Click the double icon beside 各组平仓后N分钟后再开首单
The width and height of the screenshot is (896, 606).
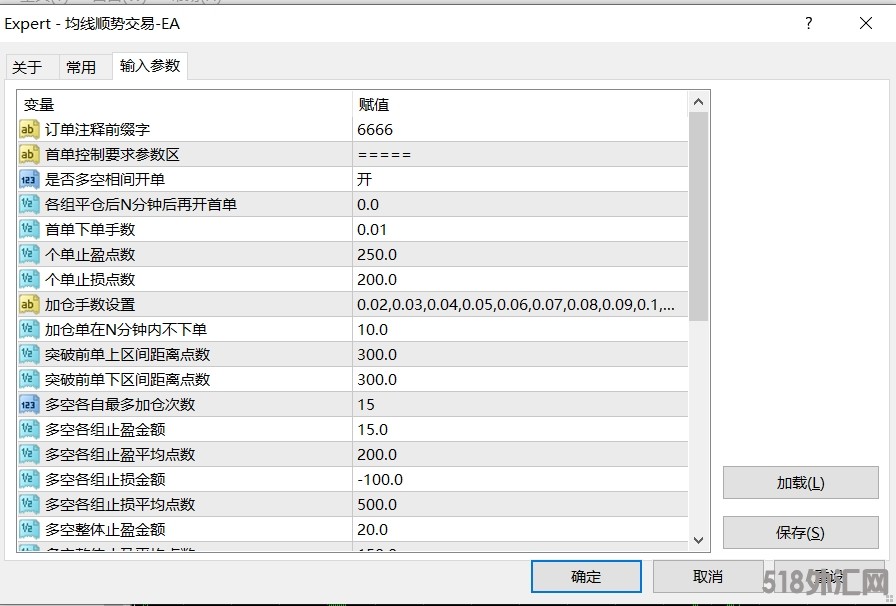[29, 204]
